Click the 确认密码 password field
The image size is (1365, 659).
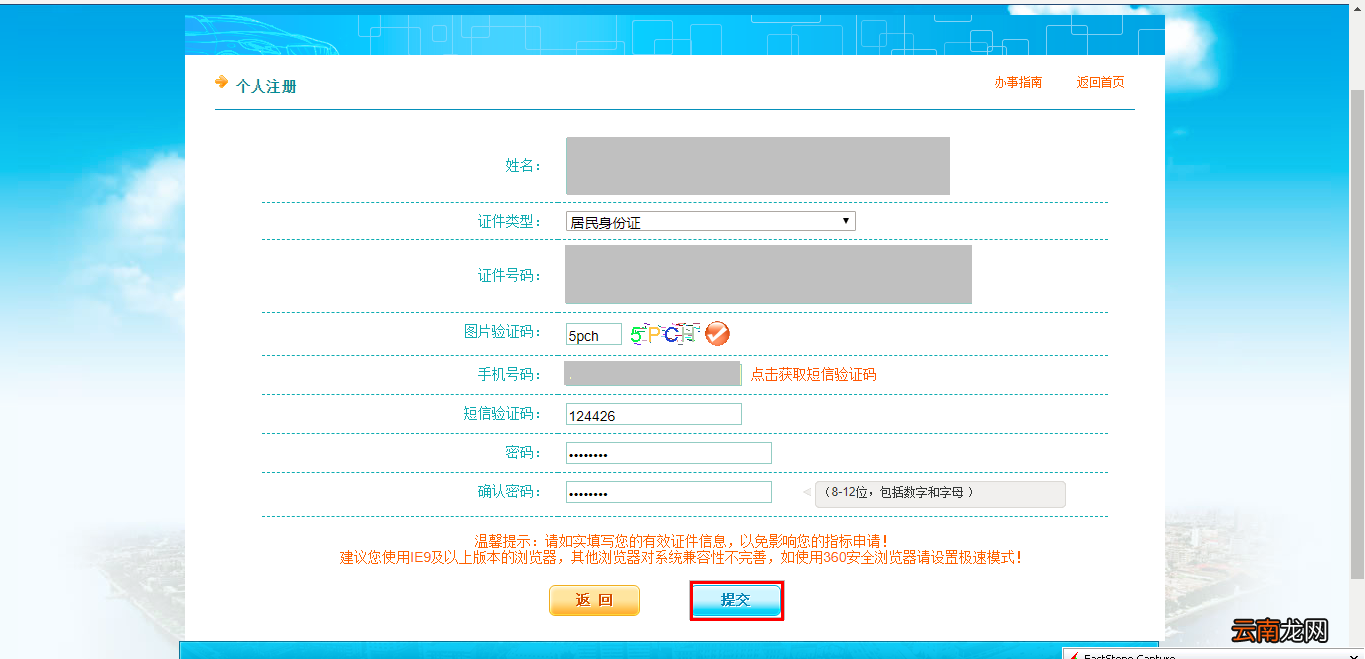pyautogui.click(x=668, y=493)
